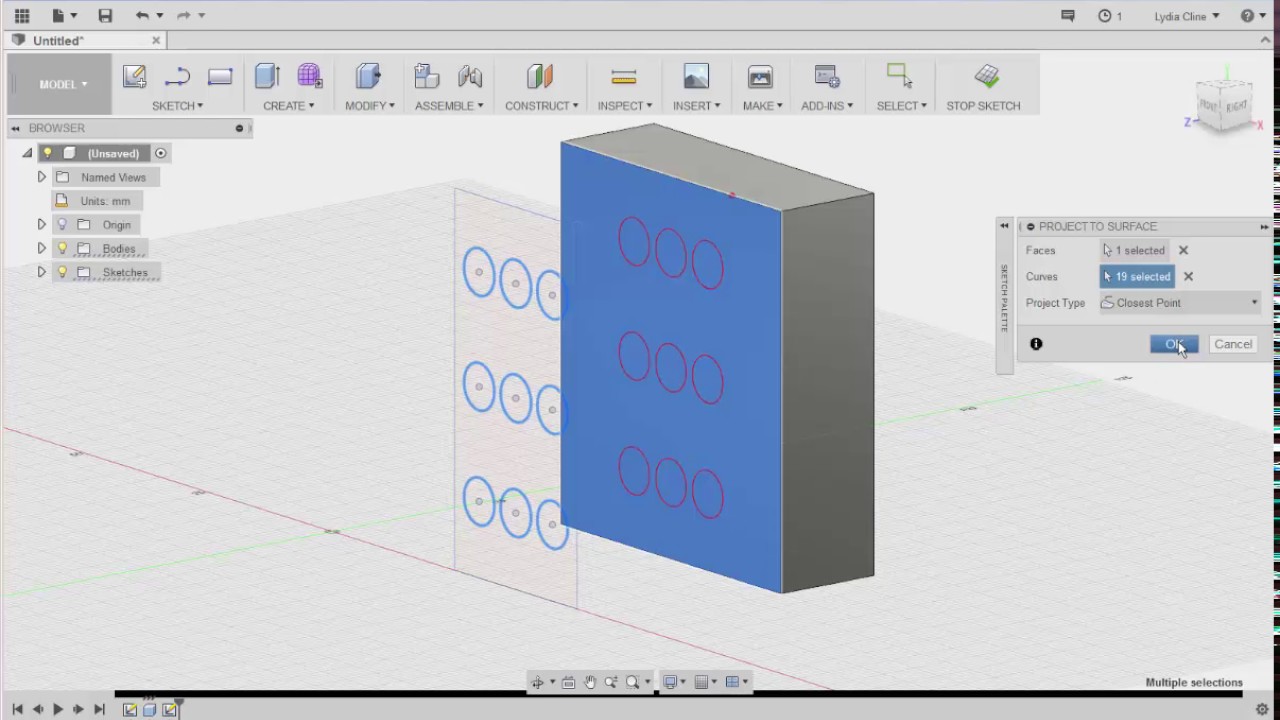Remove the 19 selected curves with the X
The image size is (1280, 720).
tap(1188, 276)
